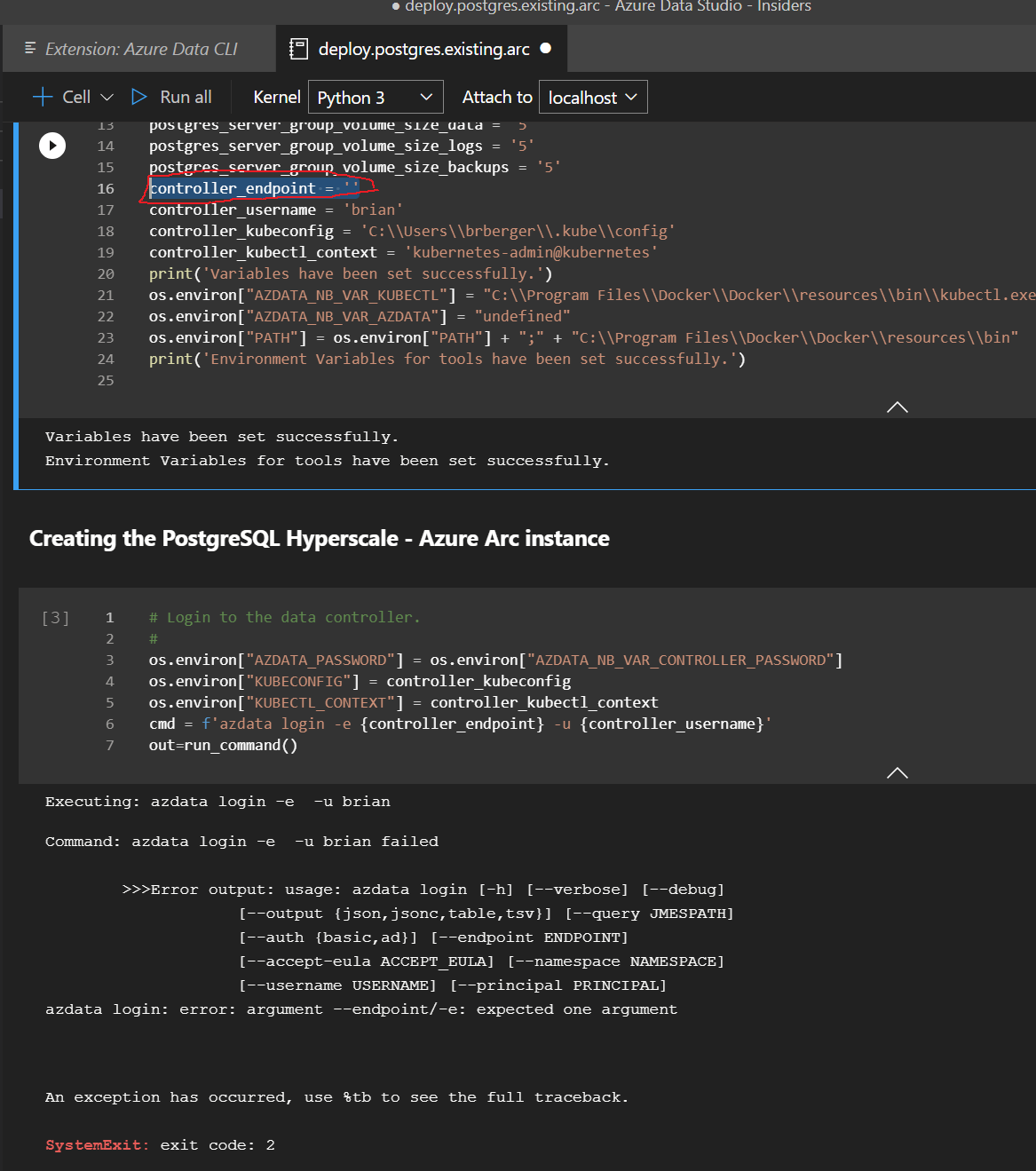This screenshot has width=1036, height=1171.
Task: Click line number 25 in the code cell
Action: coord(105,380)
